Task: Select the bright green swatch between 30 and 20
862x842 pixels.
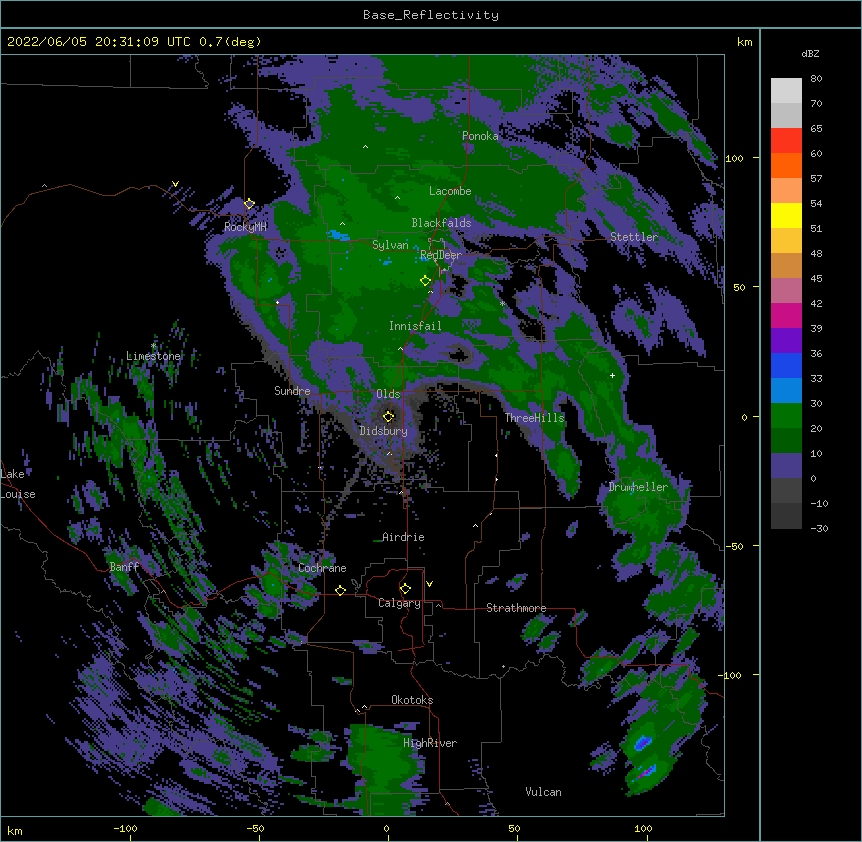Action: point(786,416)
